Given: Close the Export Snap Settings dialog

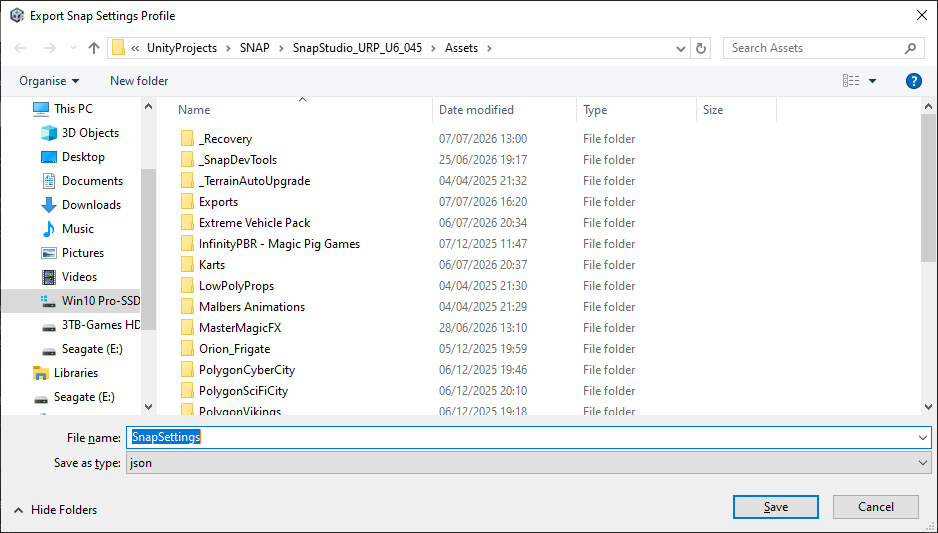Looking at the screenshot, I should click(922, 16).
